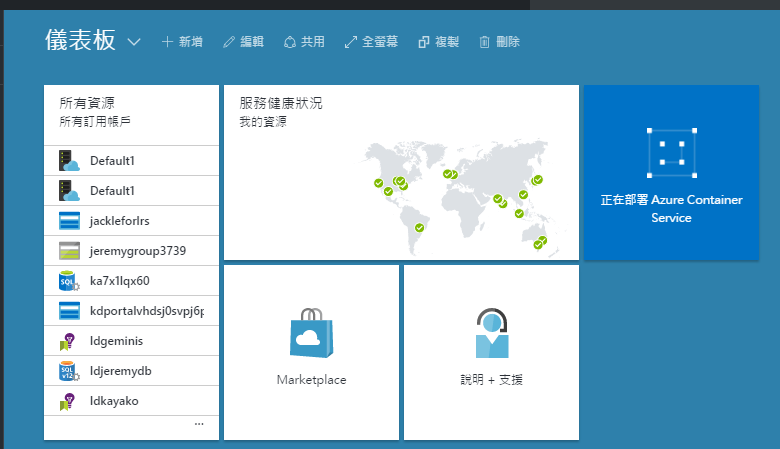The height and width of the screenshot is (449, 780).
Task: Click the 全螢幕 text label
Action: tap(380, 42)
